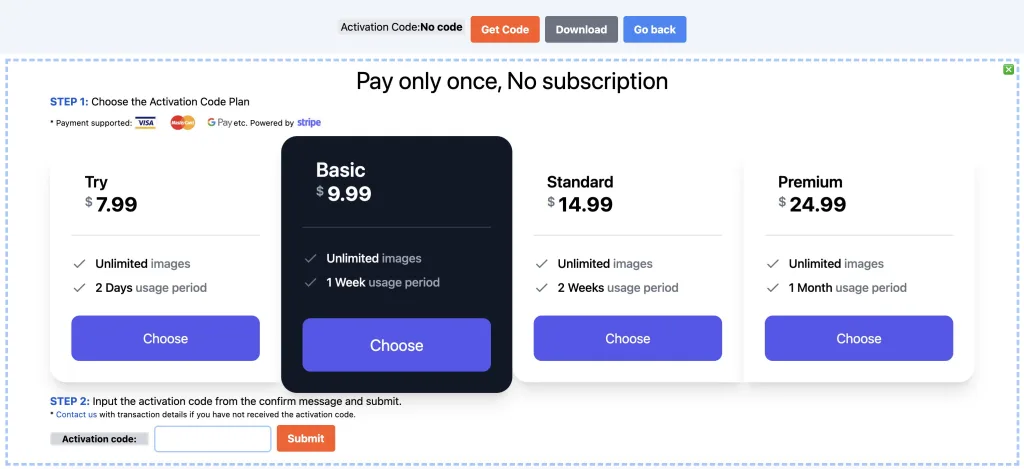Image resolution: width=1024 pixels, height=469 pixels.
Task: Click the checkmark next to 1 Month usage period
Action: point(772,288)
